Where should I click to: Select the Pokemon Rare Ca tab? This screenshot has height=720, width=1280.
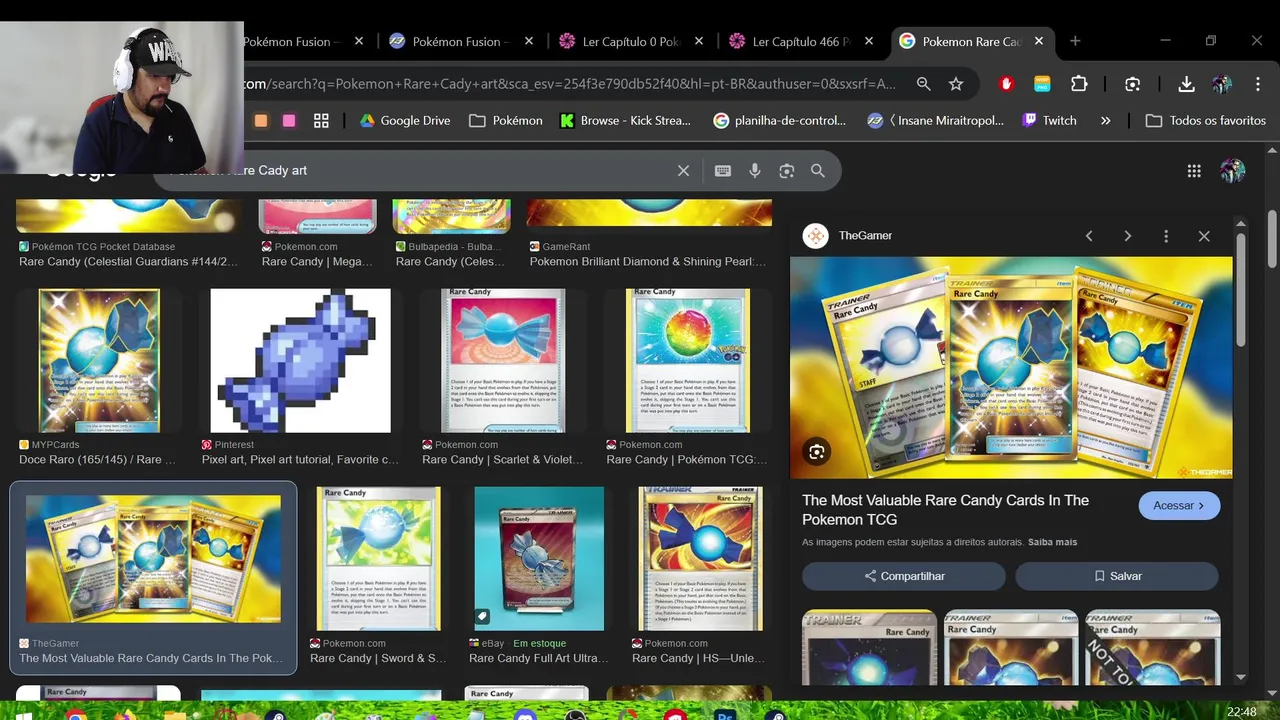(x=971, y=41)
